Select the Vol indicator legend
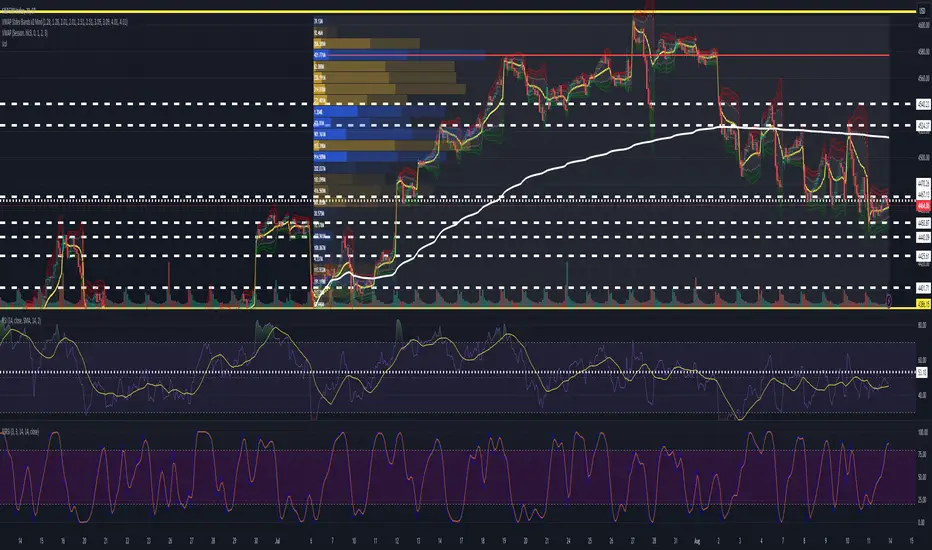This screenshot has height=550, width=932. pyautogui.click(x=4, y=44)
